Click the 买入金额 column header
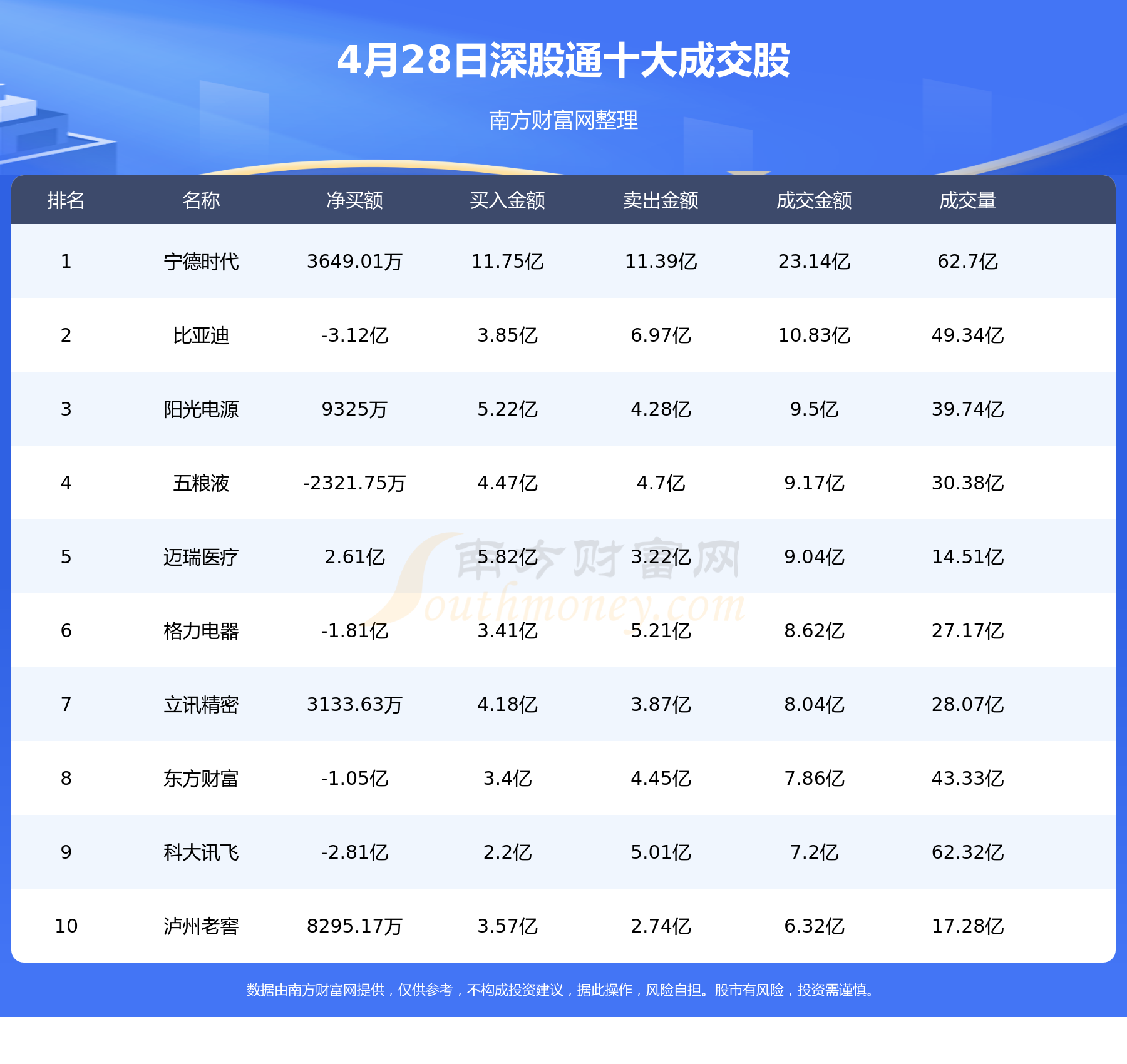This screenshot has width=1127, height=1064. pos(508,200)
